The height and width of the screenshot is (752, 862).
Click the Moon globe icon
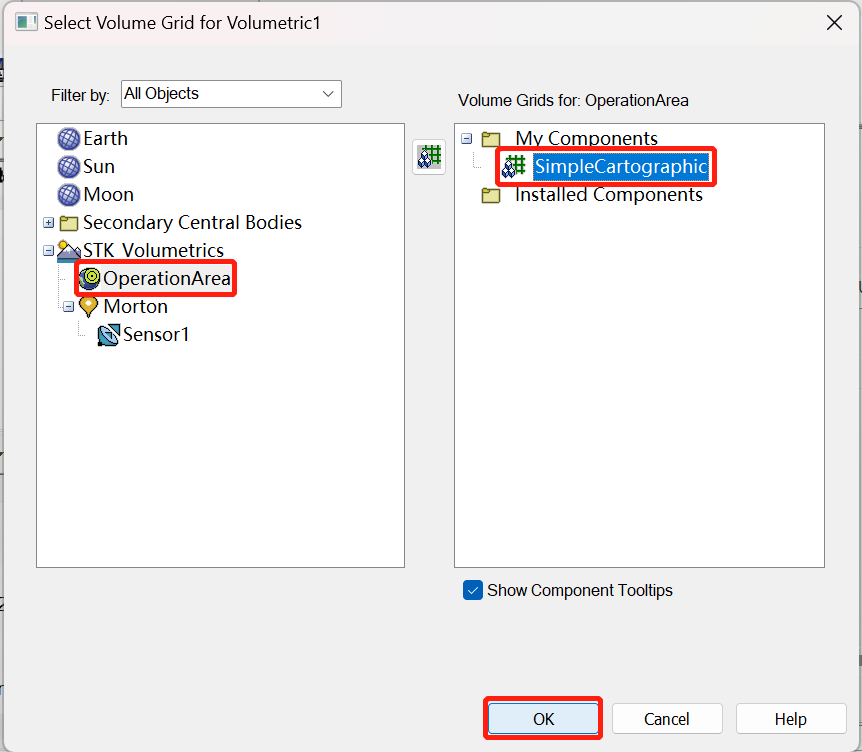click(x=69, y=195)
